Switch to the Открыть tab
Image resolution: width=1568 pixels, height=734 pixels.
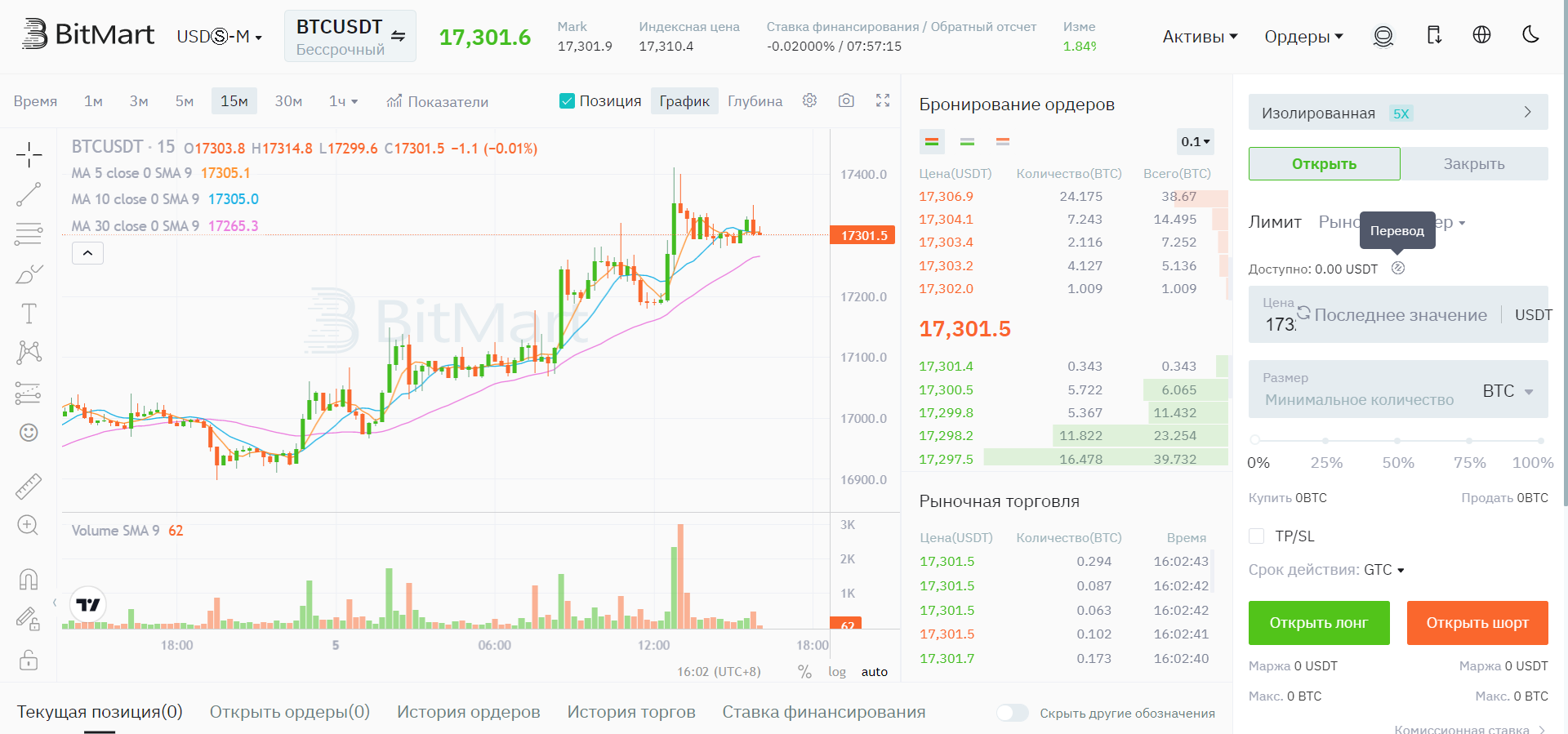point(1325,163)
